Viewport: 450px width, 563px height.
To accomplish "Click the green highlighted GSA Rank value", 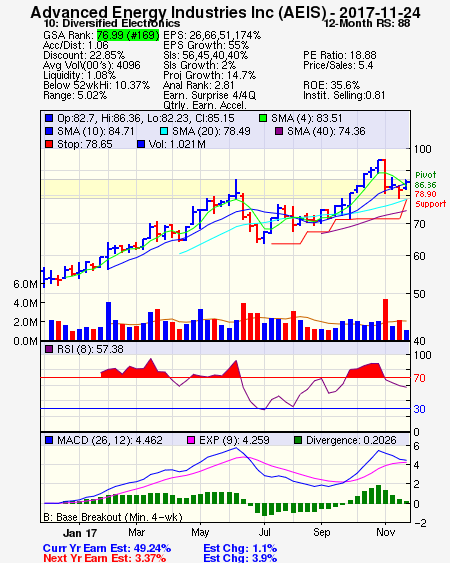I will pos(128,35).
